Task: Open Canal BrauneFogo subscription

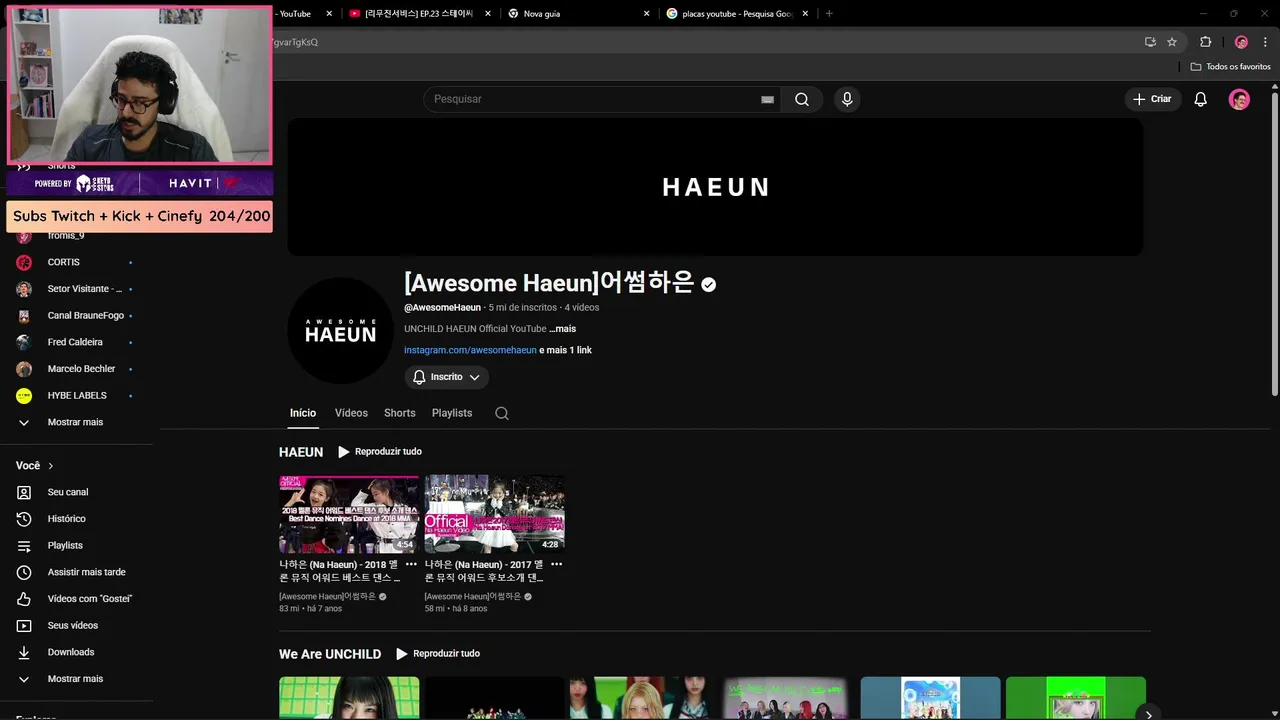Action: [75, 316]
